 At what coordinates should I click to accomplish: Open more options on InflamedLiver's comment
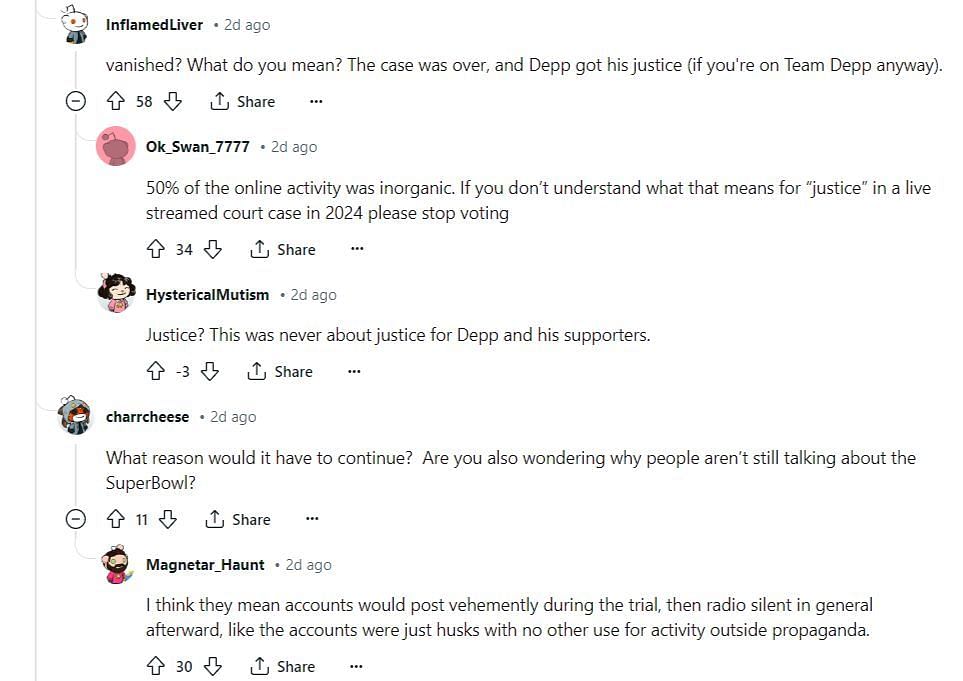[x=316, y=101]
